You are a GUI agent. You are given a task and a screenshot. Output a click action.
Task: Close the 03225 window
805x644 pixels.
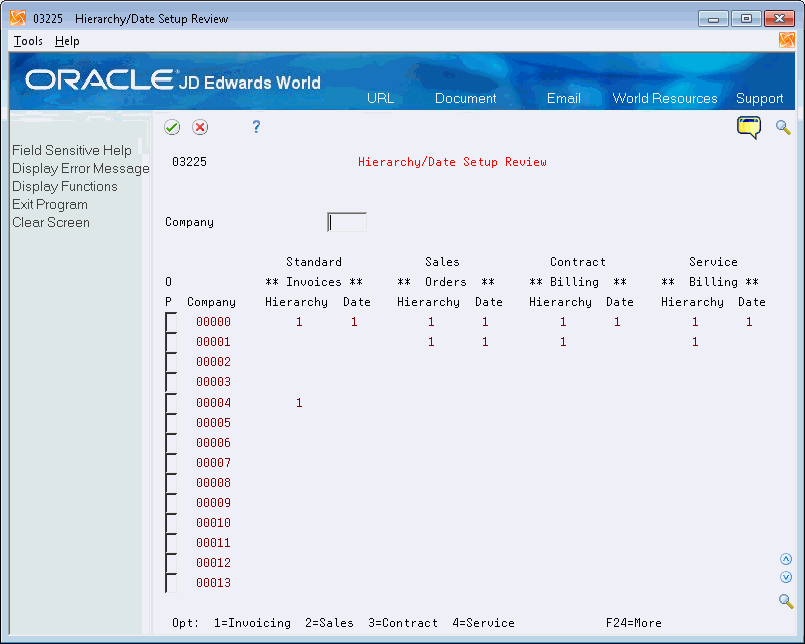(779, 19)
